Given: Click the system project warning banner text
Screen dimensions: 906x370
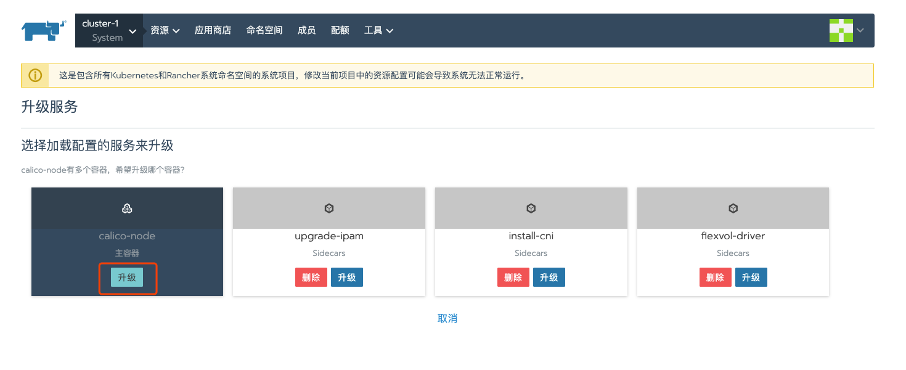Looking at the screenshot, I should tap(292, 76).
